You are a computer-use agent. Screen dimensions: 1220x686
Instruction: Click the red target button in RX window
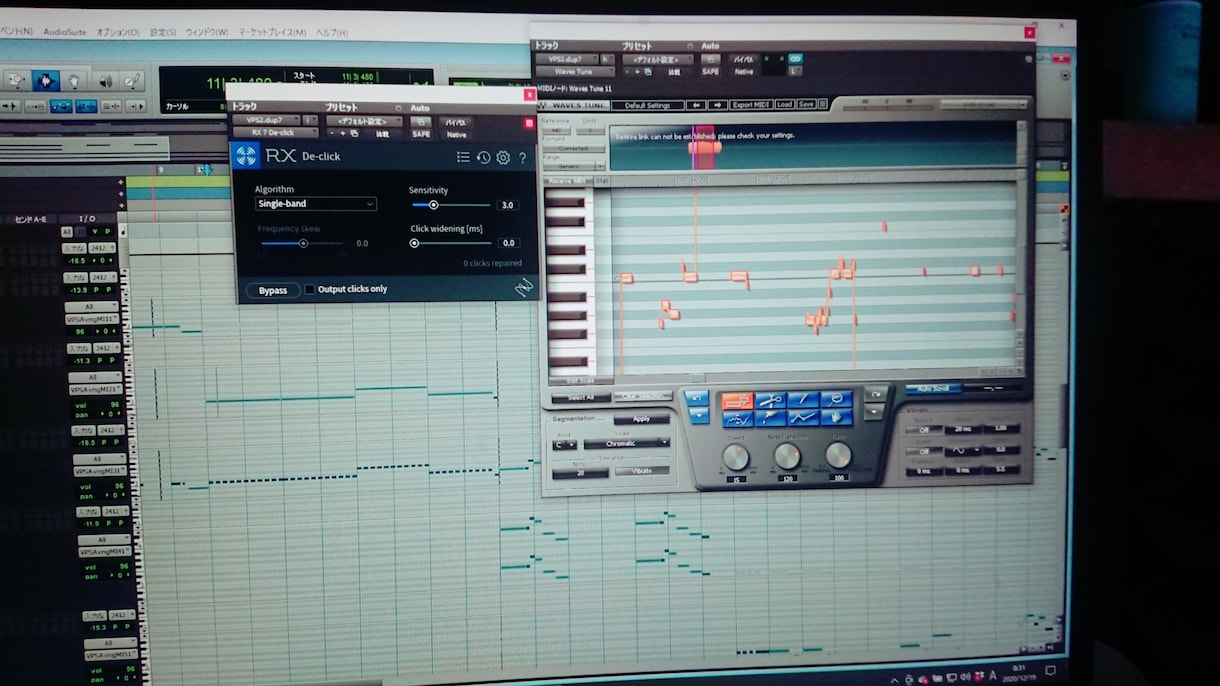(x=529, y=123)
